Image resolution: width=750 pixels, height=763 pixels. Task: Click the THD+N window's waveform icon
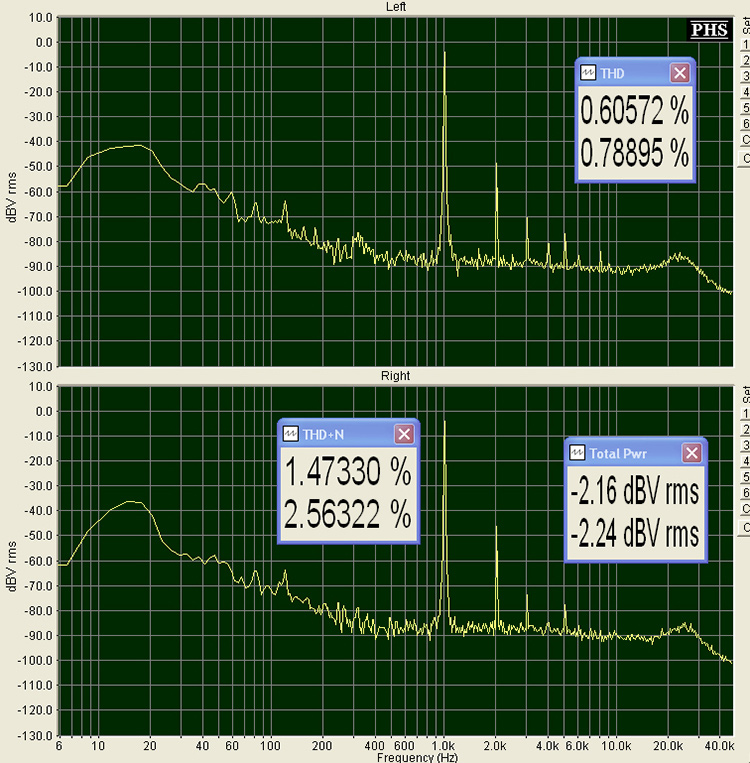(x=290, y=434)
